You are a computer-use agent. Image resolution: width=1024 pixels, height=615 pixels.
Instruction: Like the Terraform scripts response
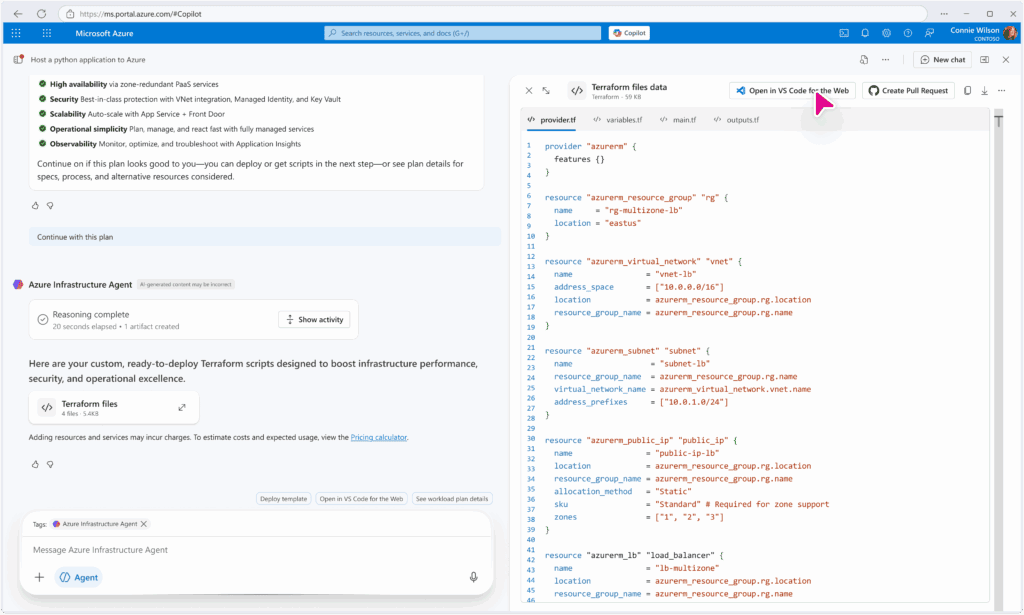point(35,464)
